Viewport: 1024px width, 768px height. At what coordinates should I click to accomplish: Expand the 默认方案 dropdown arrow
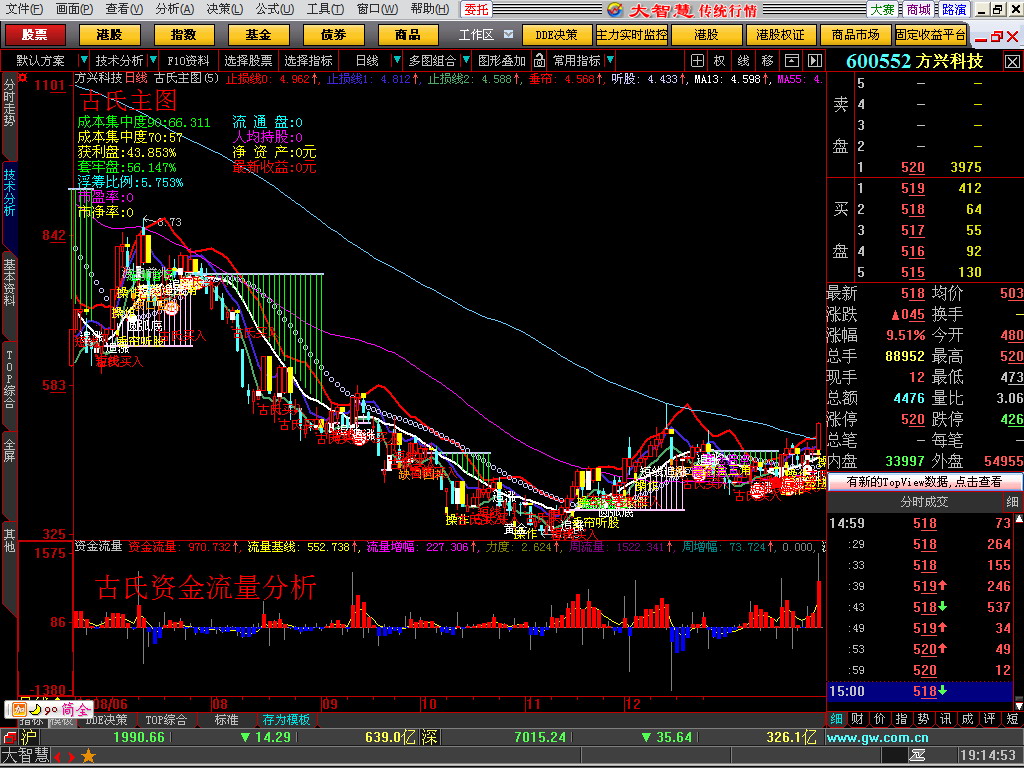[83, 61]
